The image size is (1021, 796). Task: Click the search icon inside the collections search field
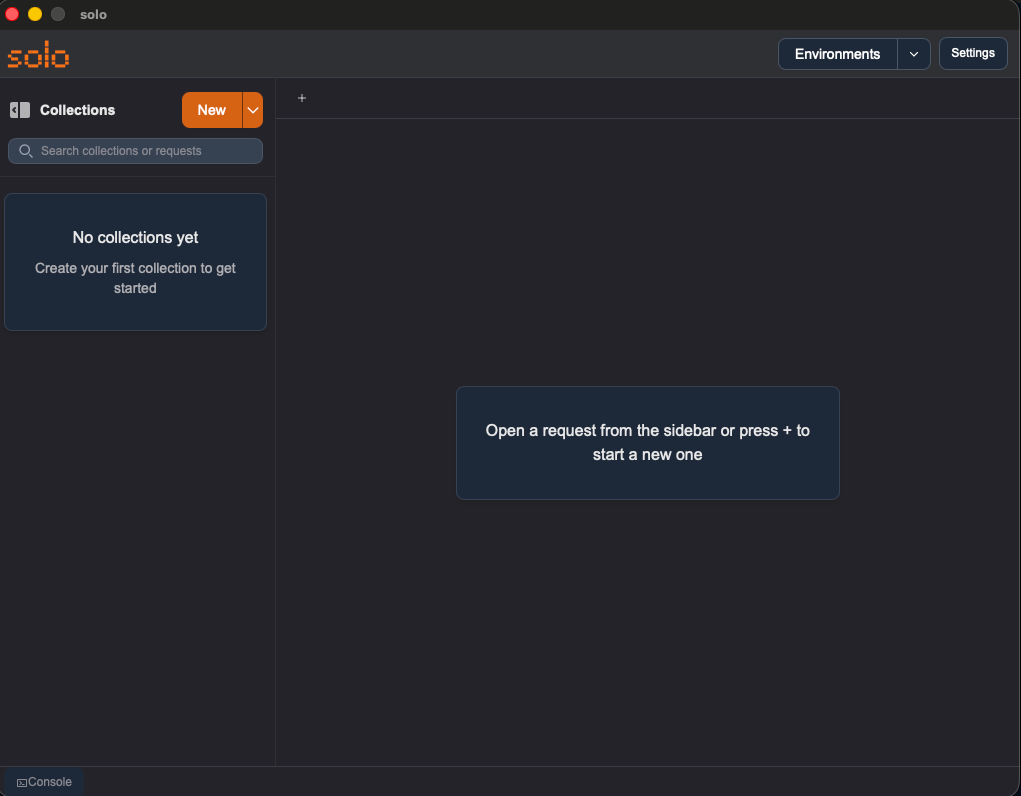click(x=26, y=151)
